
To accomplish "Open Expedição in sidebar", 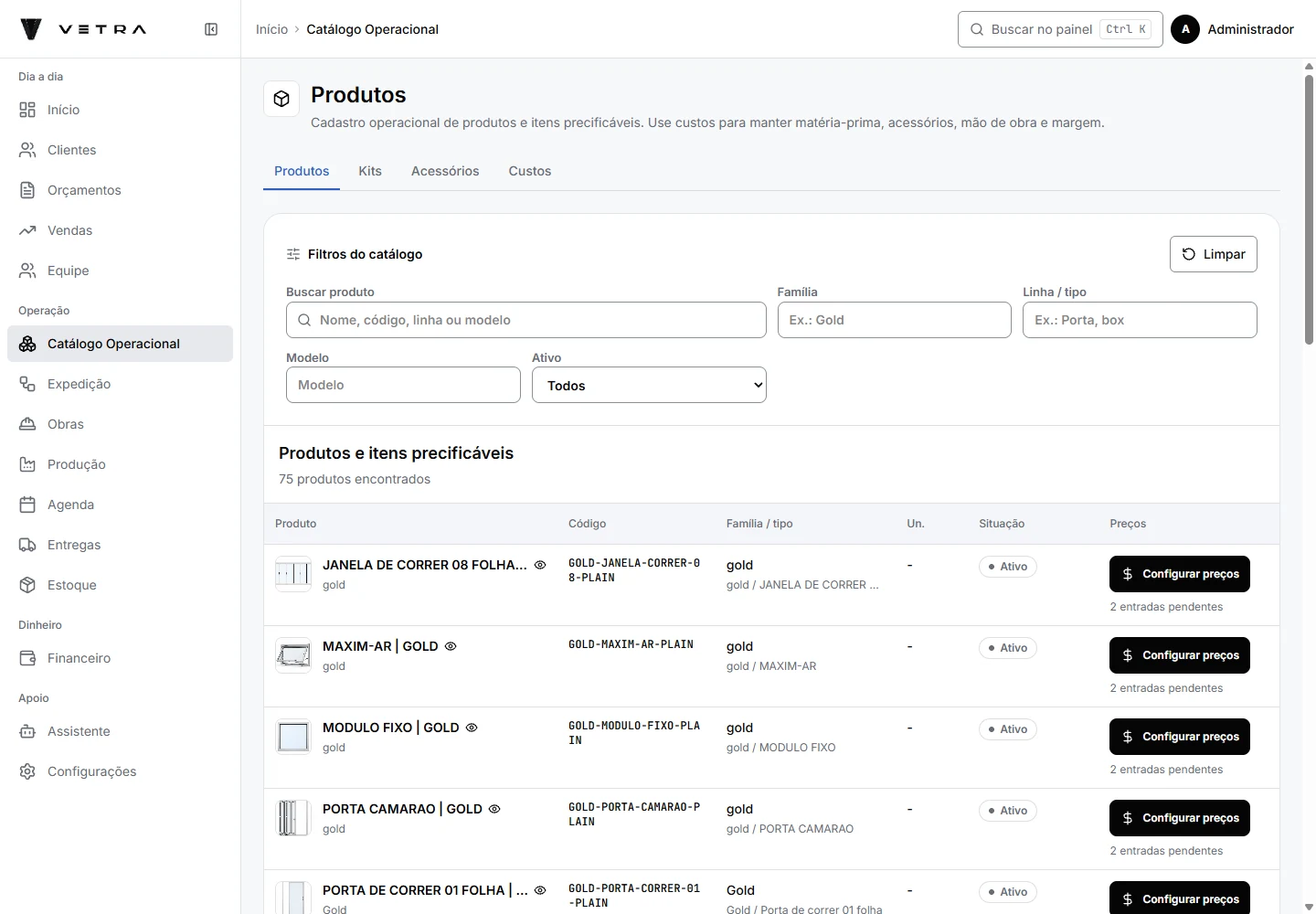I will tap(120, 384).
